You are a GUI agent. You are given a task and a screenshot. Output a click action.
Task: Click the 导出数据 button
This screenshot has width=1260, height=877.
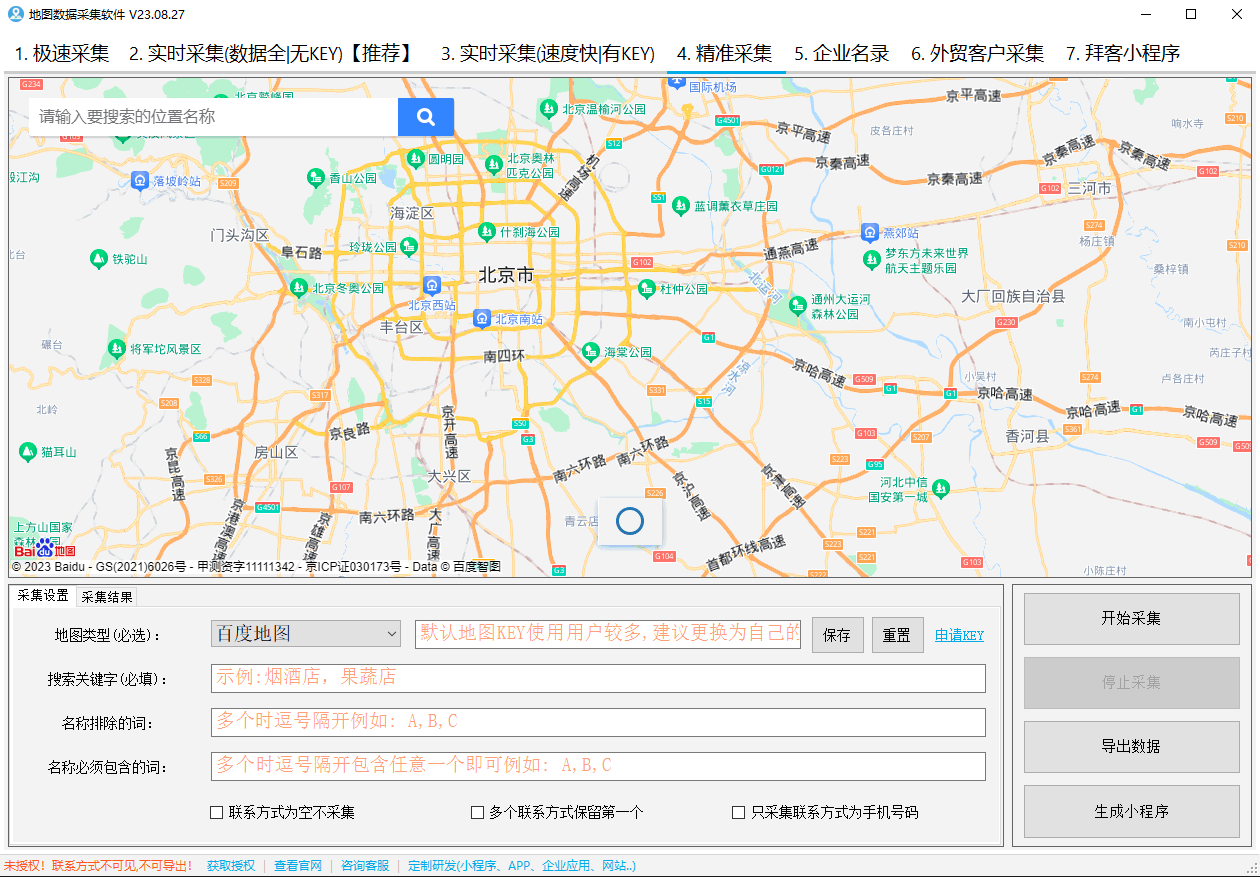tap(1131, 746)
